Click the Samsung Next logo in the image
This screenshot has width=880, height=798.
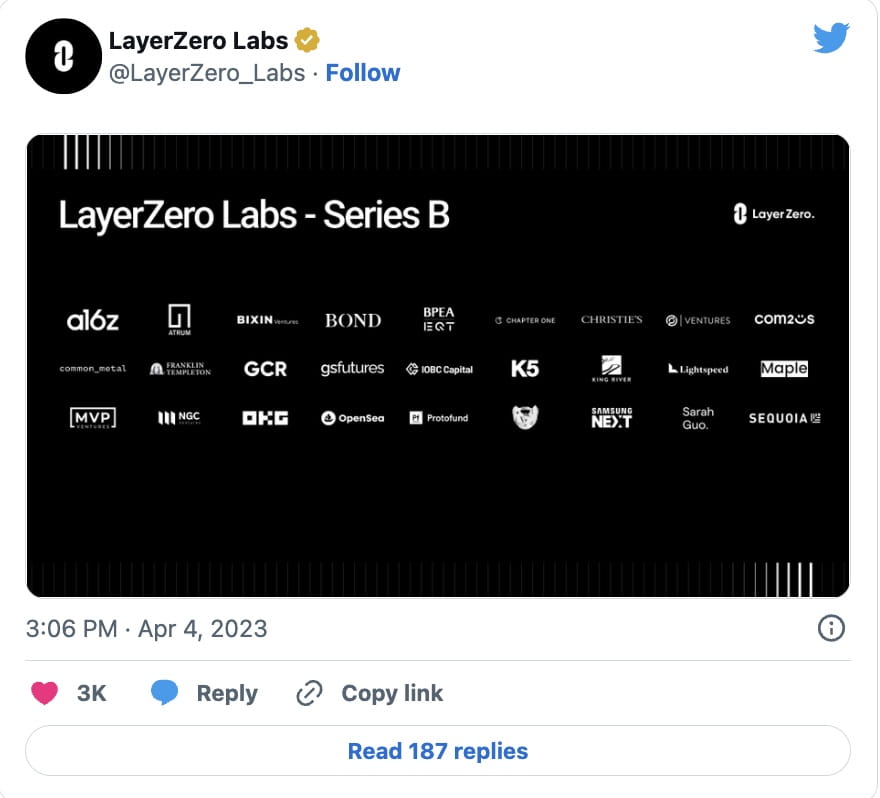point(610,417)
